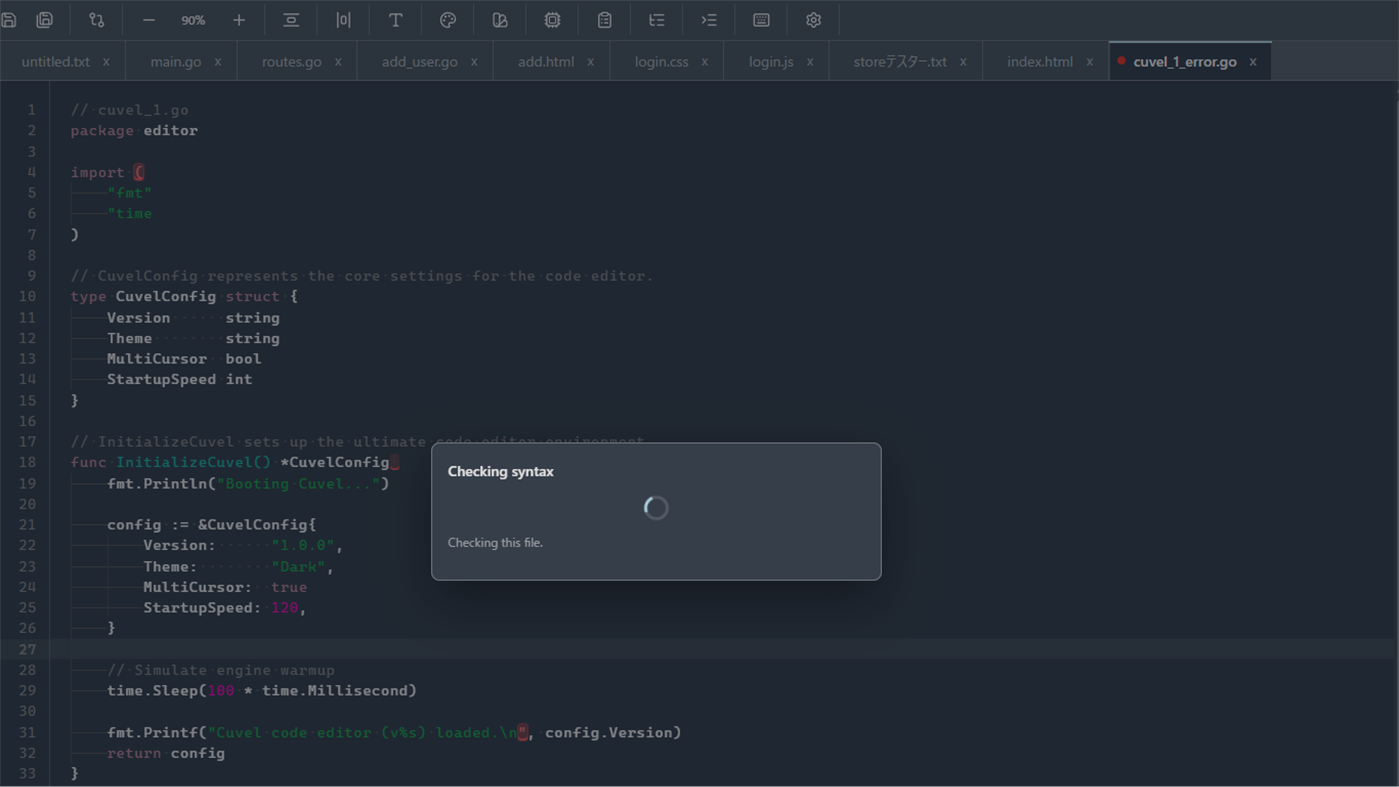Close the login.js tab
This screenshot has height=787, width=1399.
tap(810, 62)
